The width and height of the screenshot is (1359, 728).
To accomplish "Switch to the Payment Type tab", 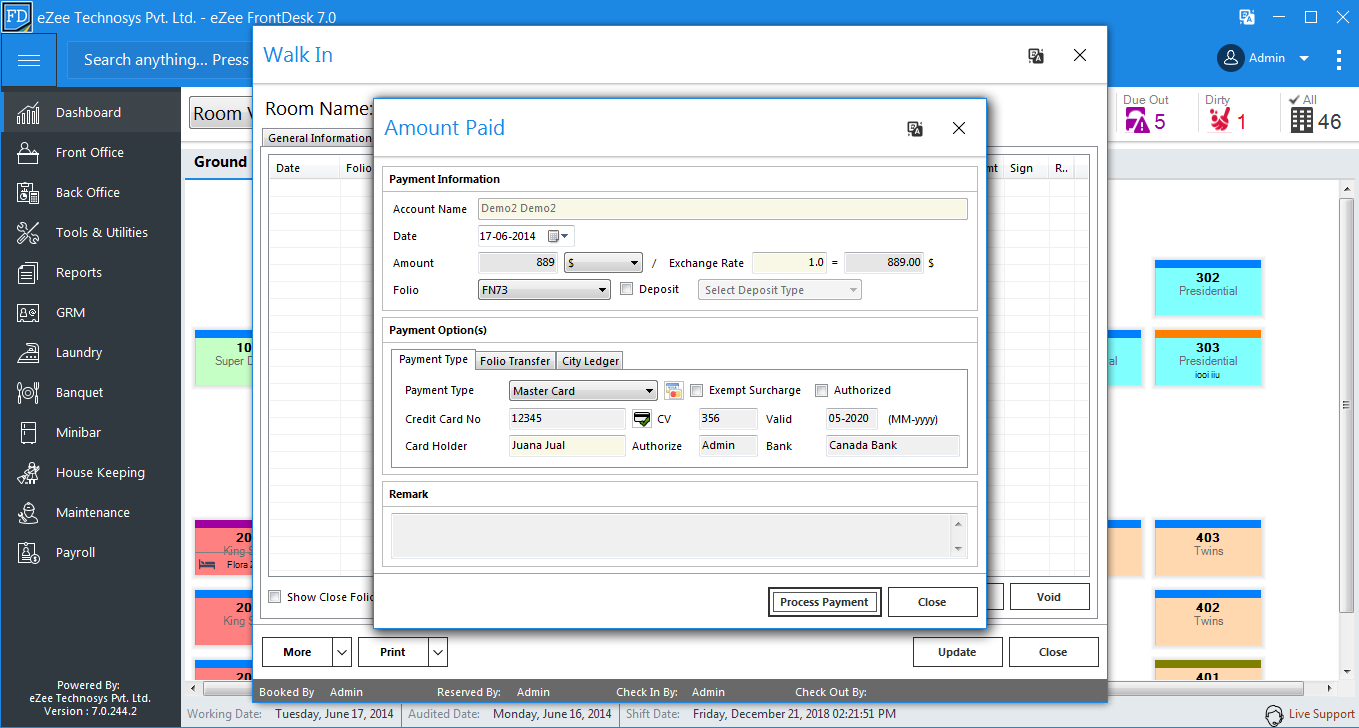I will coord(433,360).
